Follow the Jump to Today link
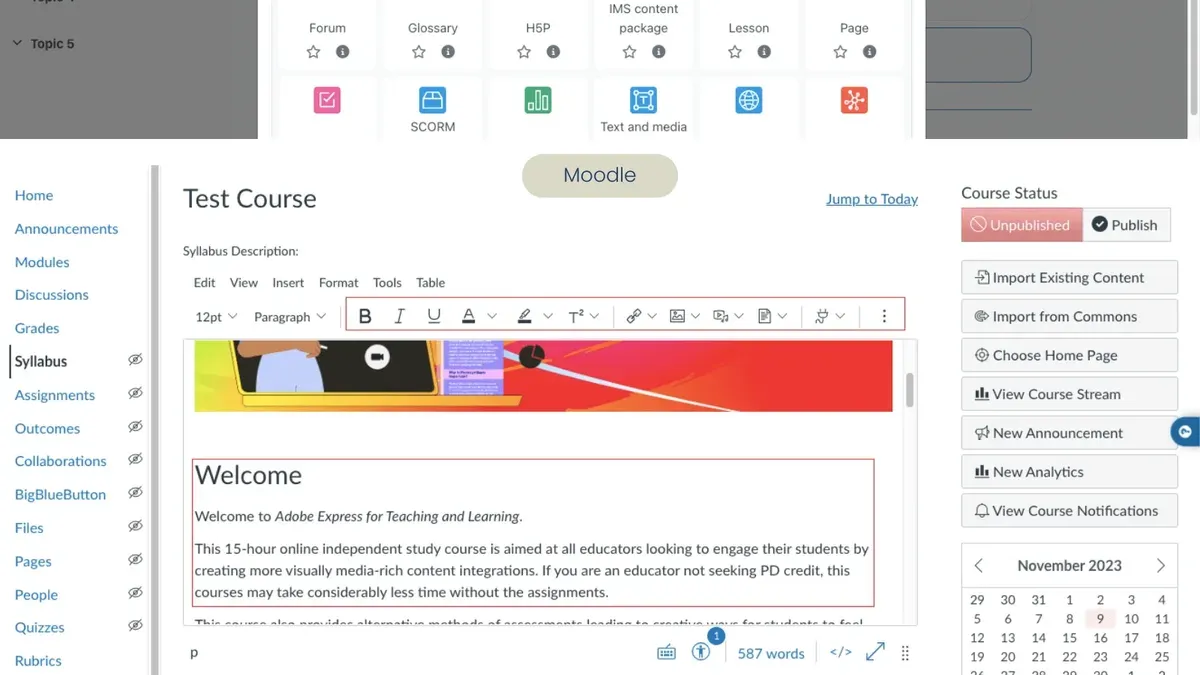Screen dimensions: 1200x675 point(872,199)
